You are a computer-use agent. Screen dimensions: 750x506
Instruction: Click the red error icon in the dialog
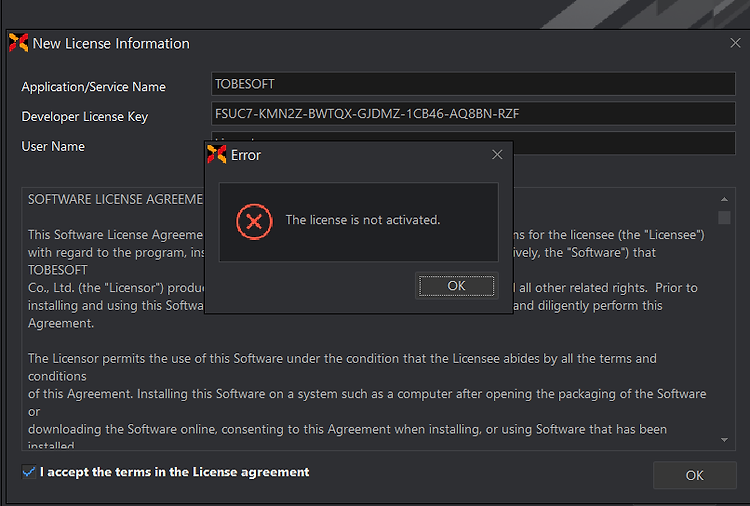click(254, 221)
